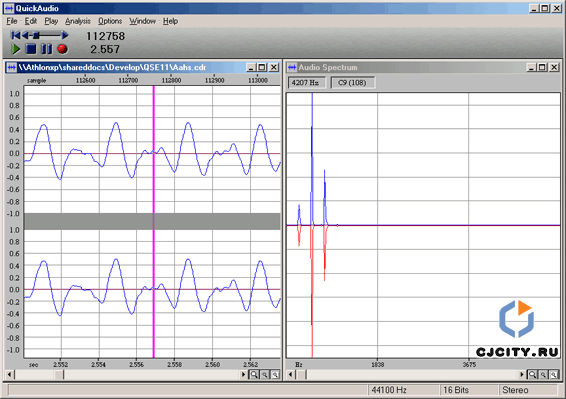This screenshot has width=566, height=399.
Task: Click the time value 2.557
Action: [x=105, y=49]
